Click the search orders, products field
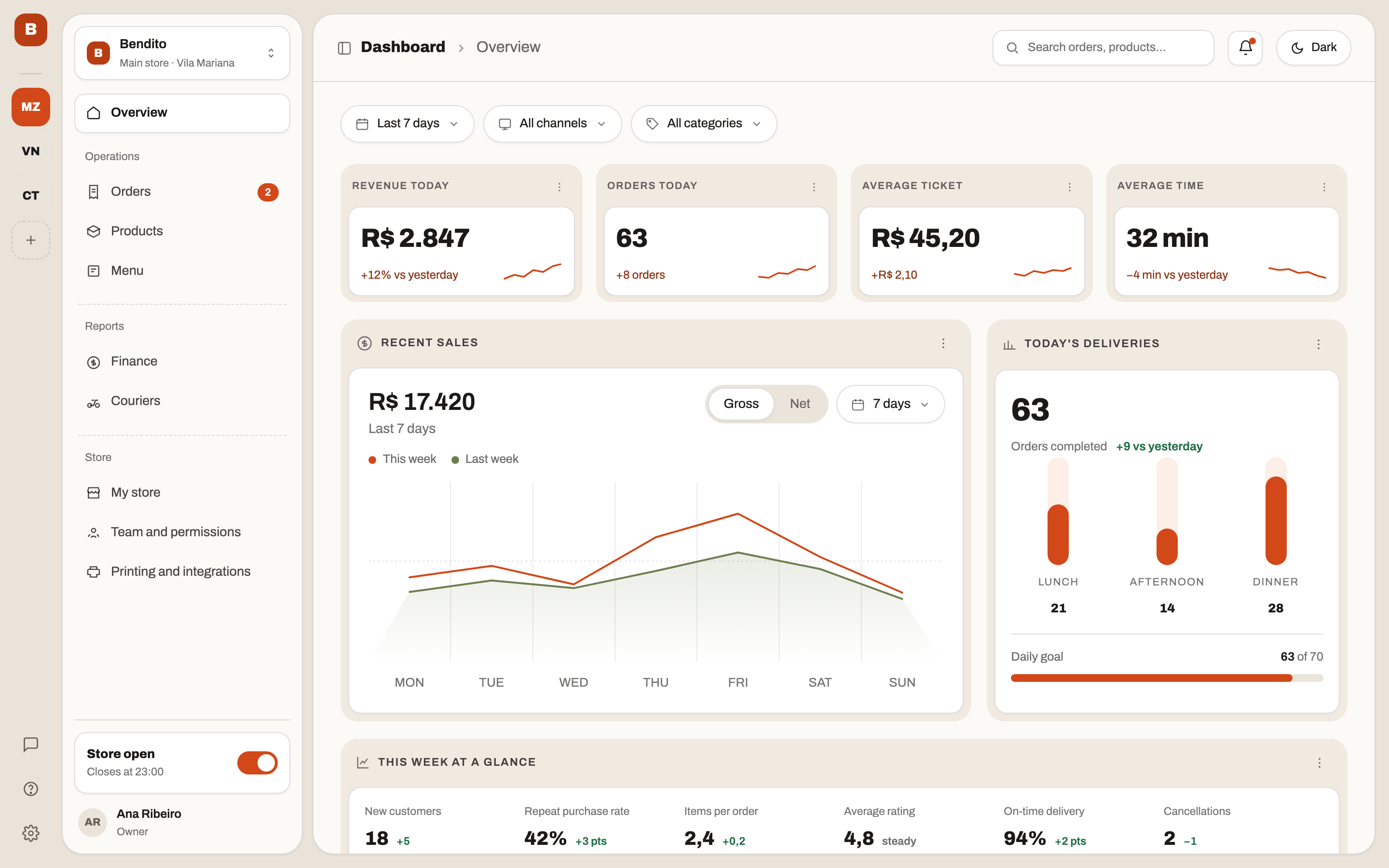 coord(1103,48)
